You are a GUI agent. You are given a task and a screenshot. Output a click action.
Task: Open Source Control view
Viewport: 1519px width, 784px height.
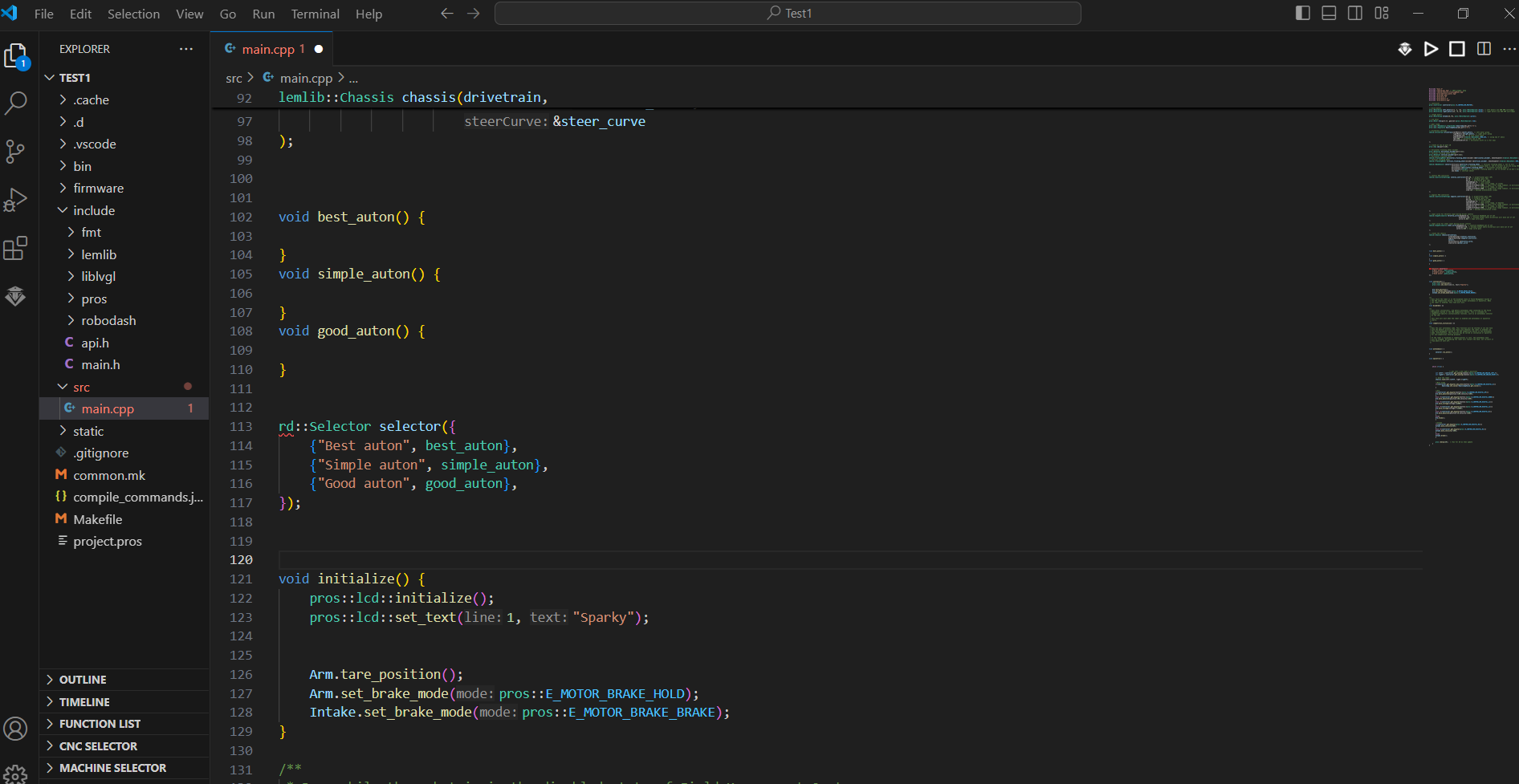[16, 151]
